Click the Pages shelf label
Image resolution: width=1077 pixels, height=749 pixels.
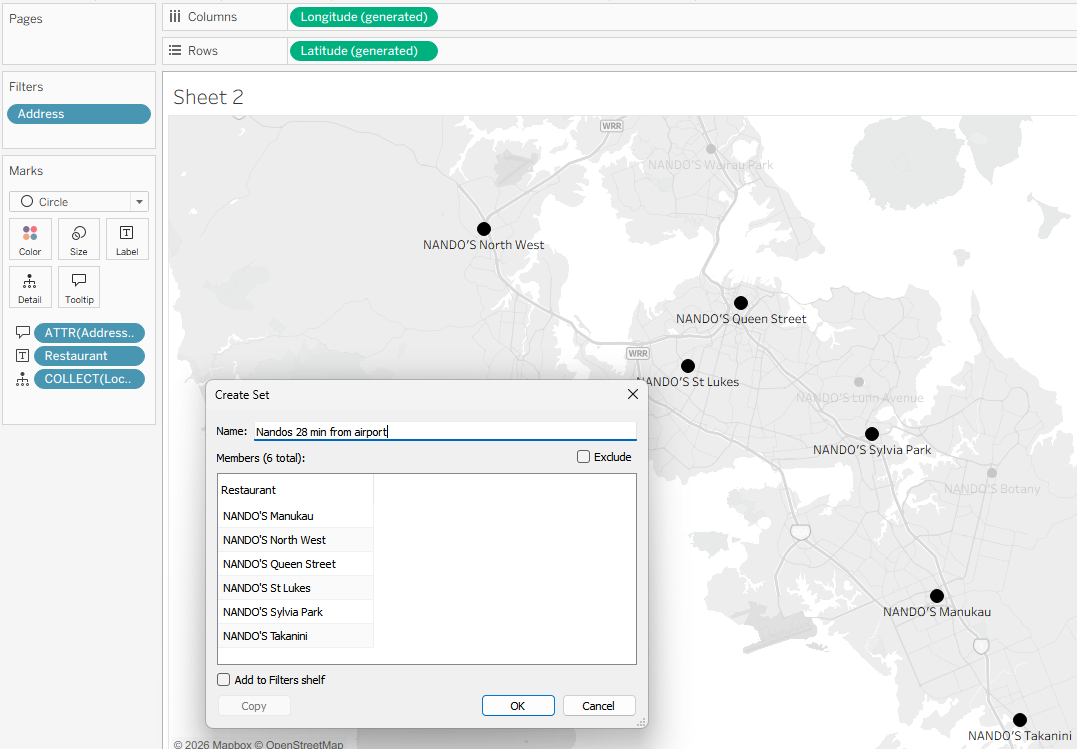tap(25, 19)
